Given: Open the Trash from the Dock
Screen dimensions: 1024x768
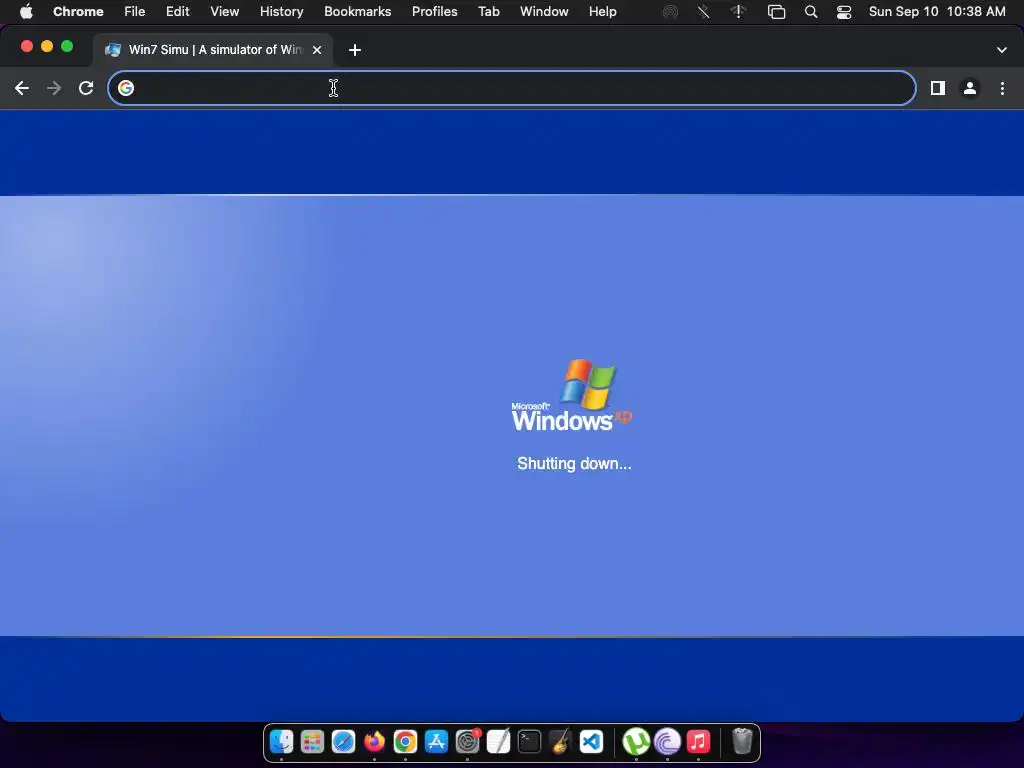Looking at the screenshot, I should (743, 742).
